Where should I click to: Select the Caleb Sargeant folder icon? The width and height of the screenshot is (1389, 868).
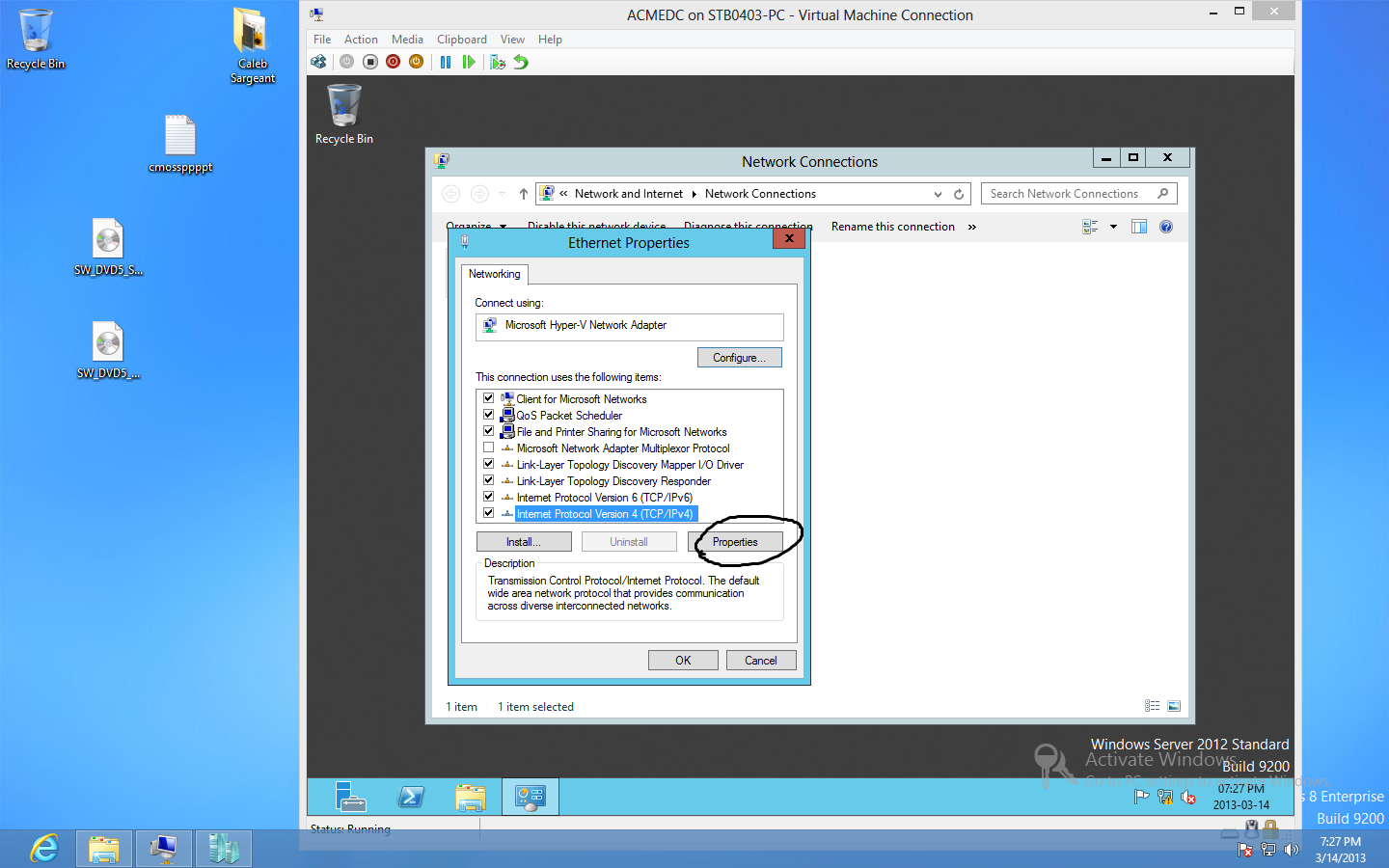tap(253, 45)
